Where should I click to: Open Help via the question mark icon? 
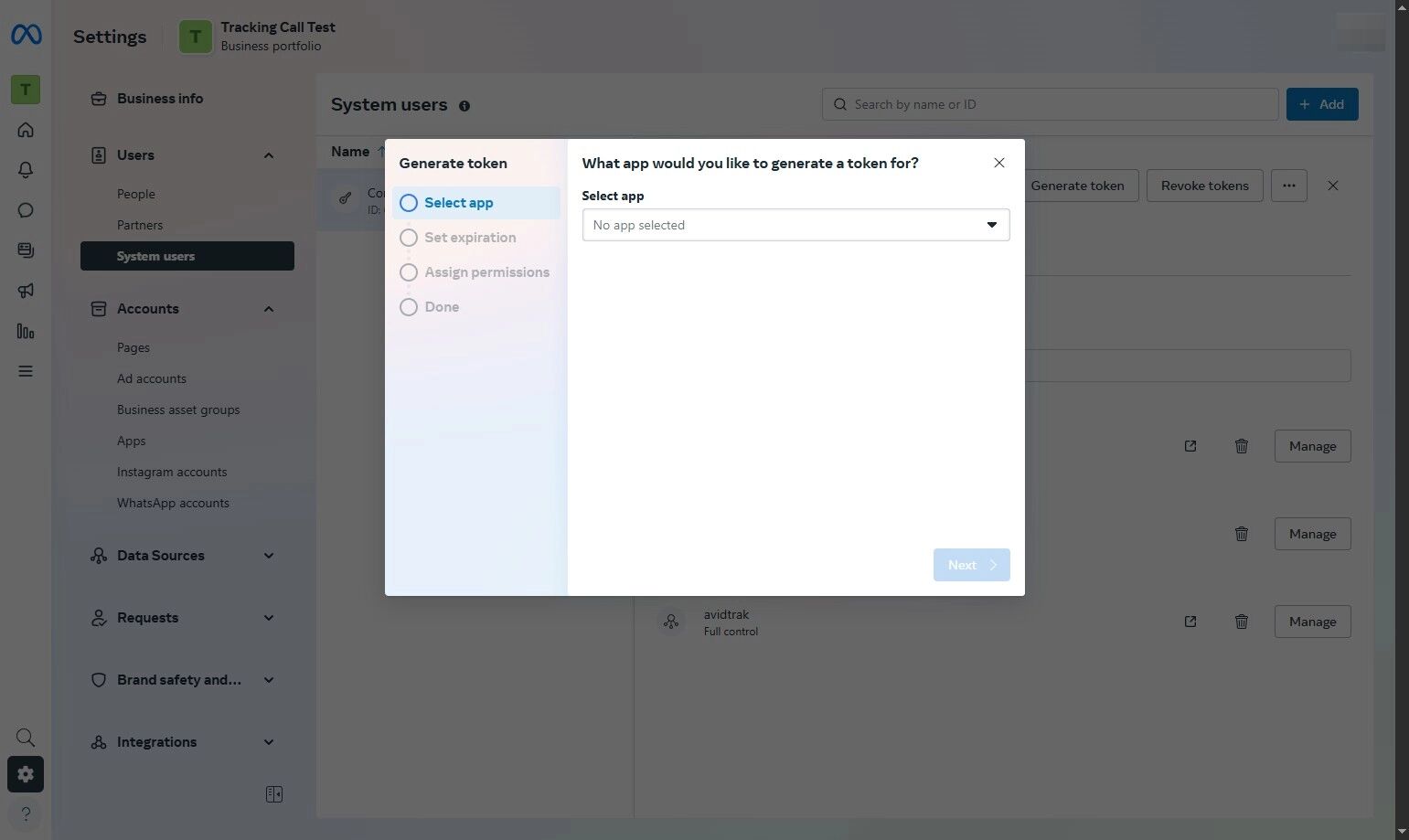tap(26, 813)
